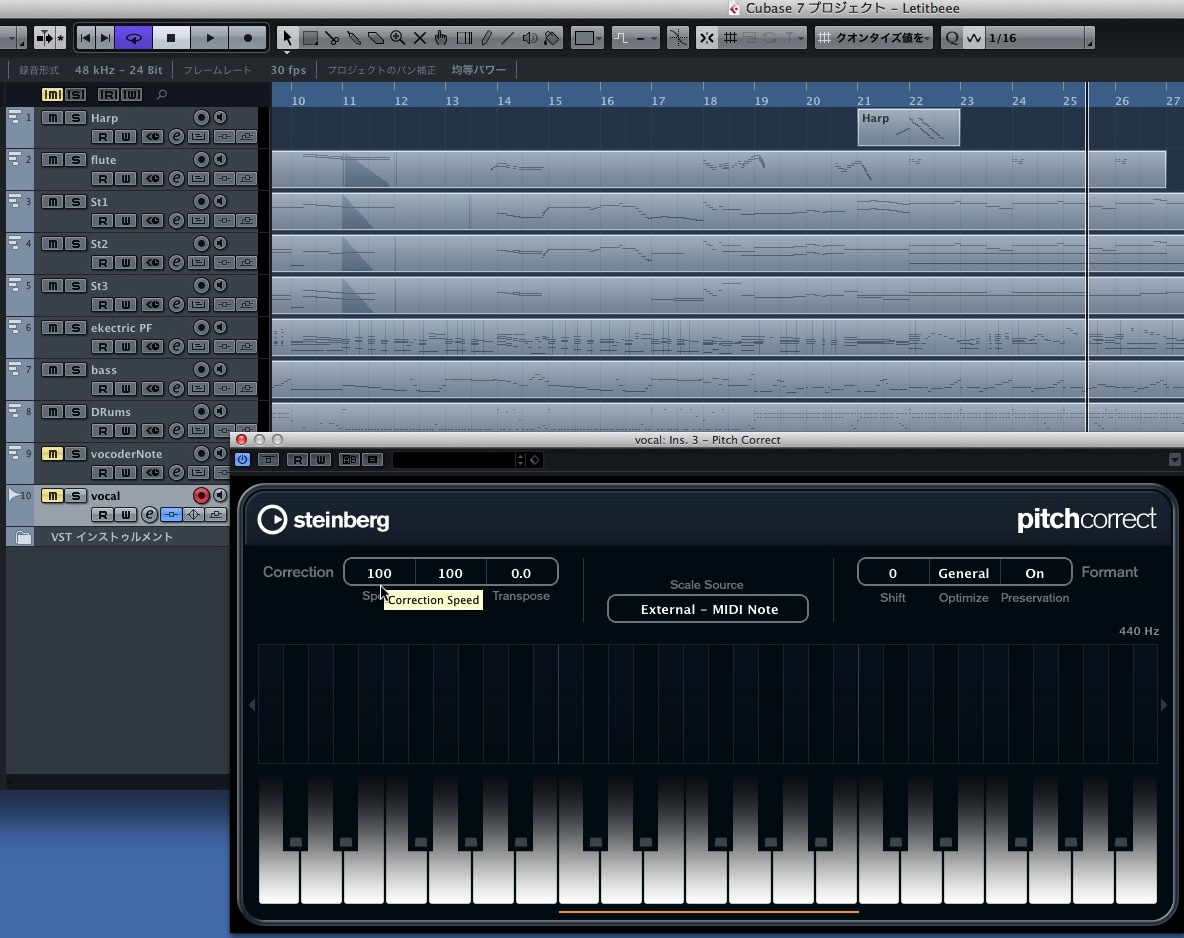Select the Zoom magnifier tool
1184x938 pixels.
coord(397,38)
